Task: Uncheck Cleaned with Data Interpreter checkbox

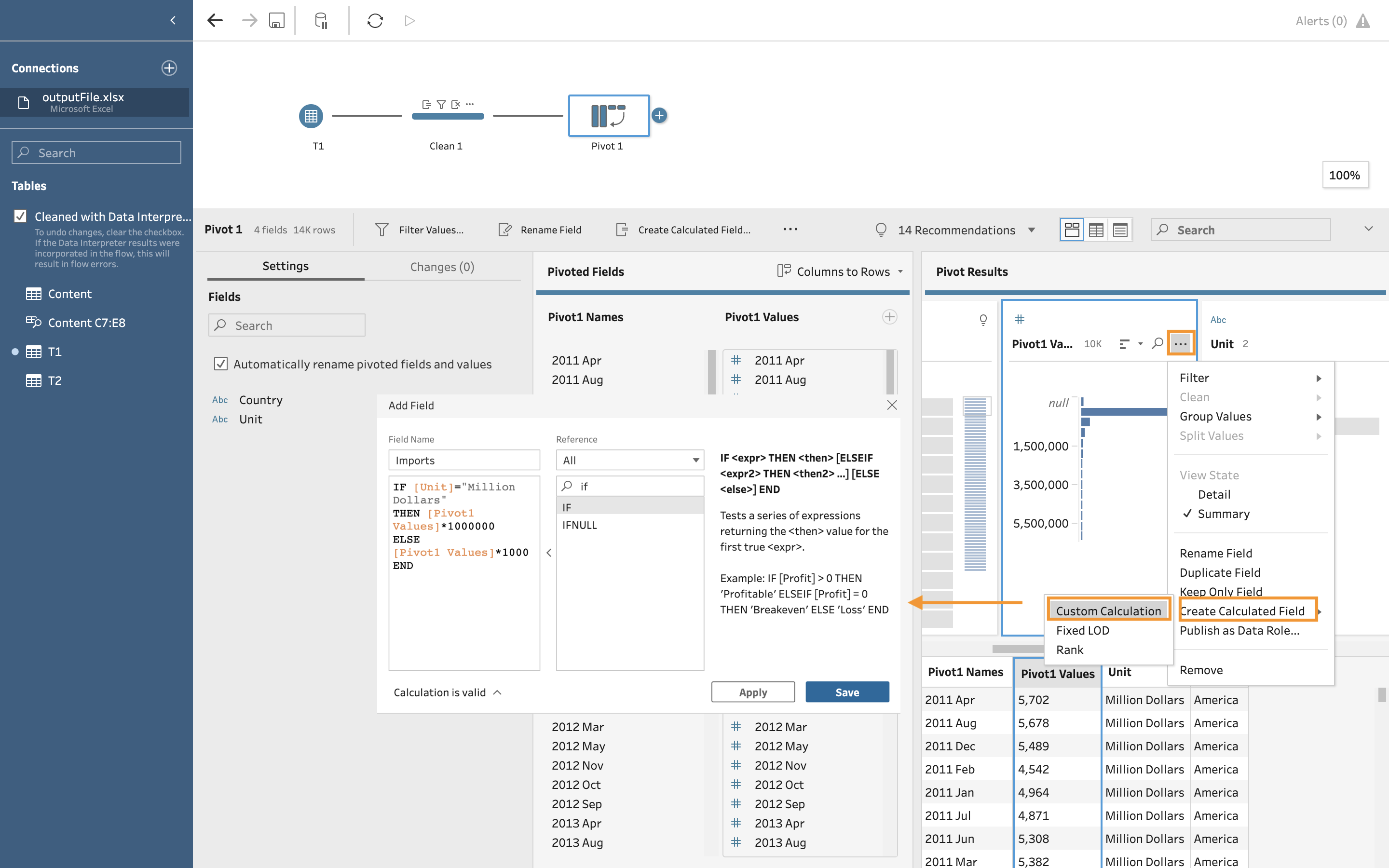Action: point(21,217)
